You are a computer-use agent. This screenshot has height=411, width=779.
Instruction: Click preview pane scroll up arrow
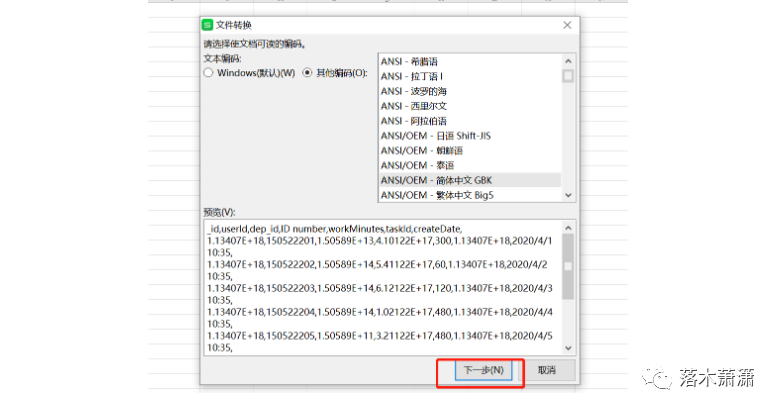[568, 228]
